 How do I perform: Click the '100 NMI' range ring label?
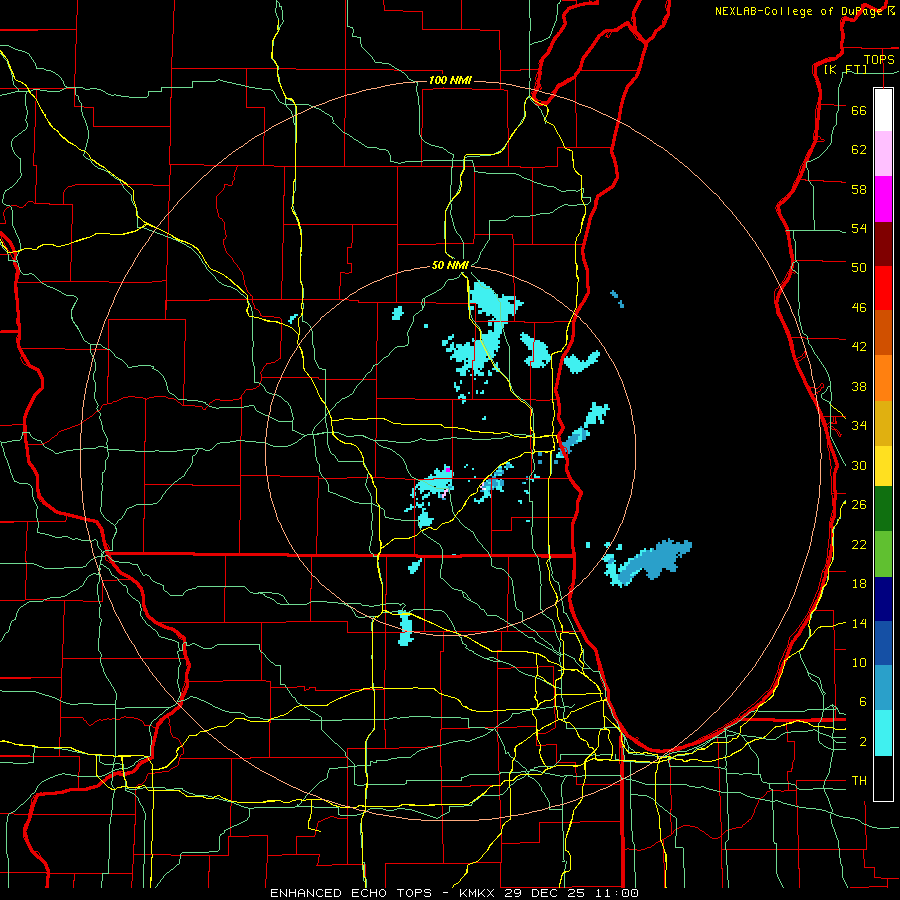coord(450,80)
